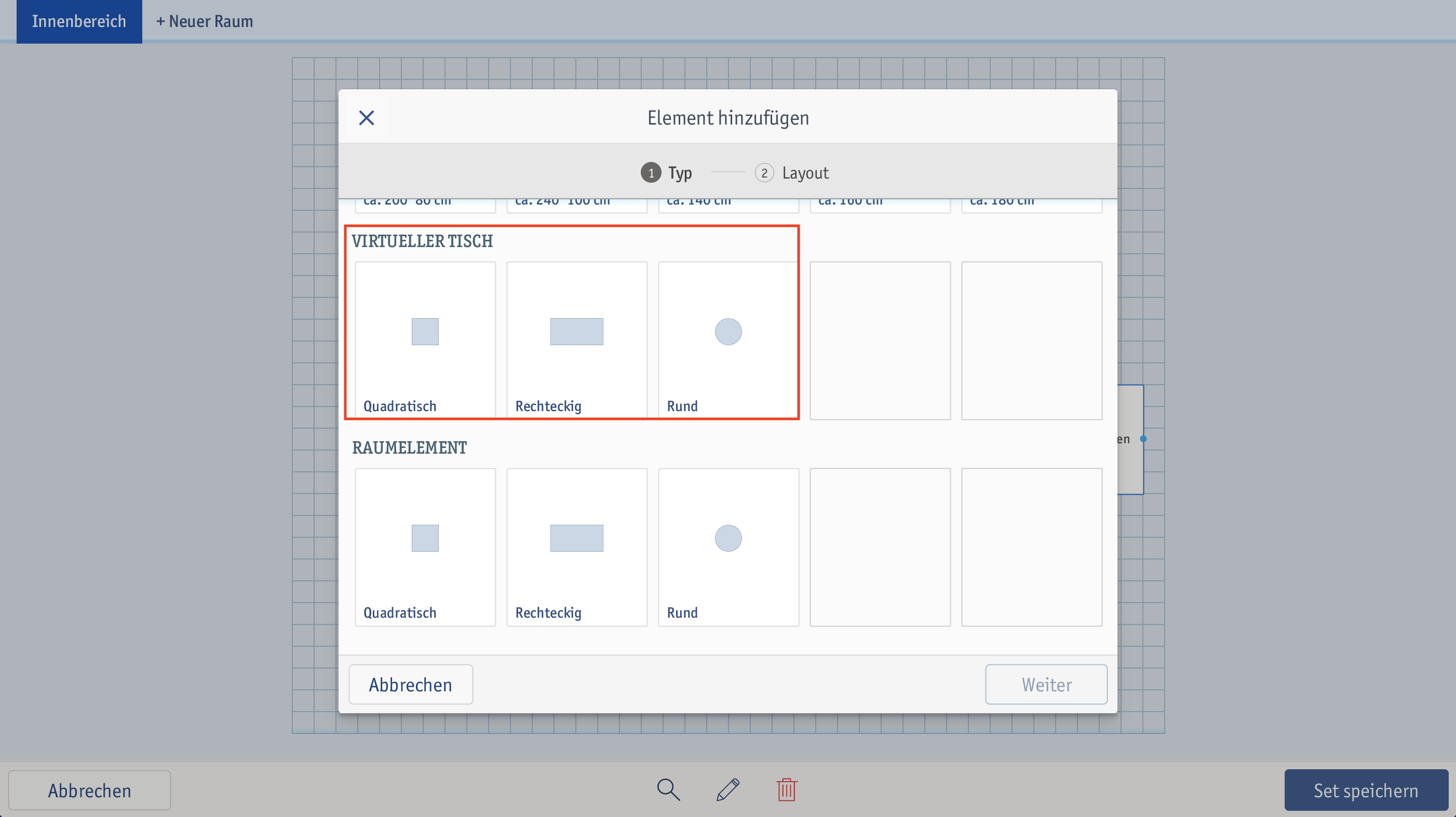Image resolution: width=1456 pixels, height=817 pixels.
Task: Open the magnifier search tool
Action: tap(668, 789)
